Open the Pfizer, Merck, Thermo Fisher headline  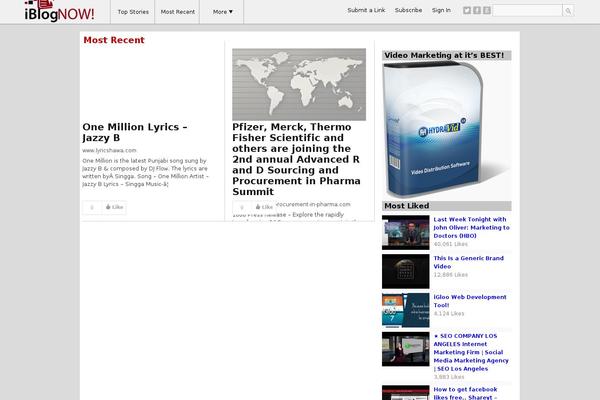tap(297, 159)
